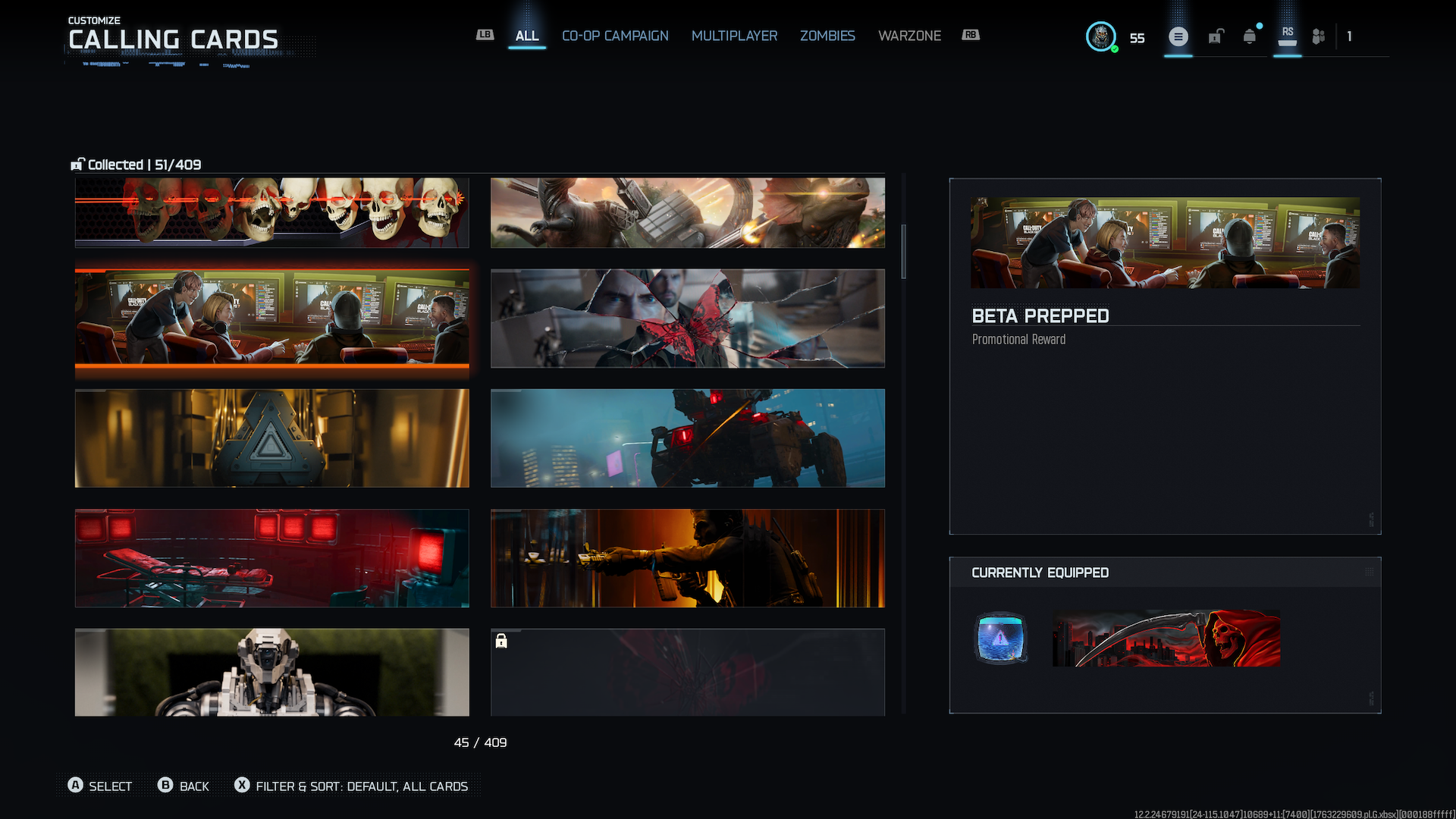Image resolution: width=1456 pixels, height=819 pixels.
Task: Click the LB bumper icon
Action: (485, 35)
